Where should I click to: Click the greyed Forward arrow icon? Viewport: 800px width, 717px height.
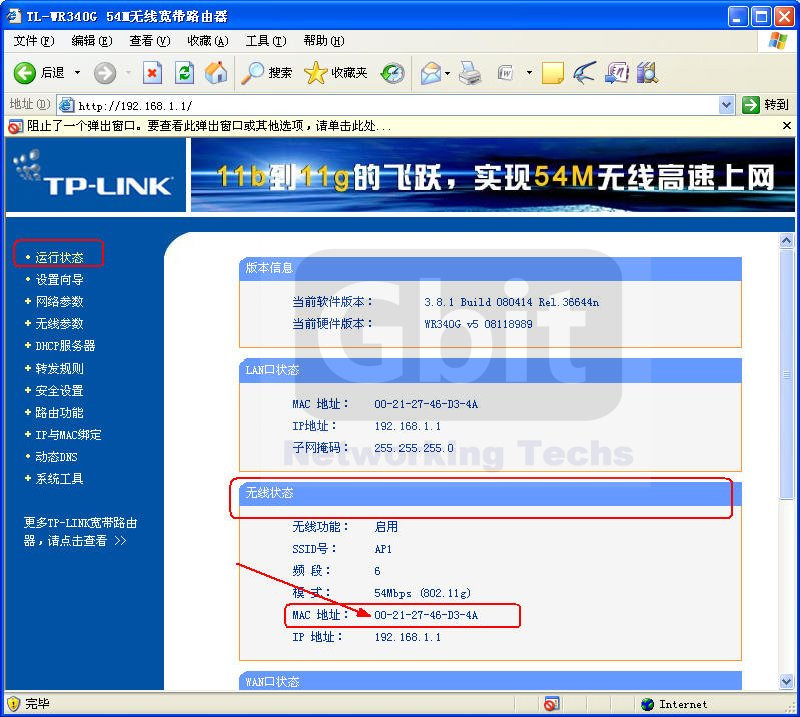click(105, 73)
